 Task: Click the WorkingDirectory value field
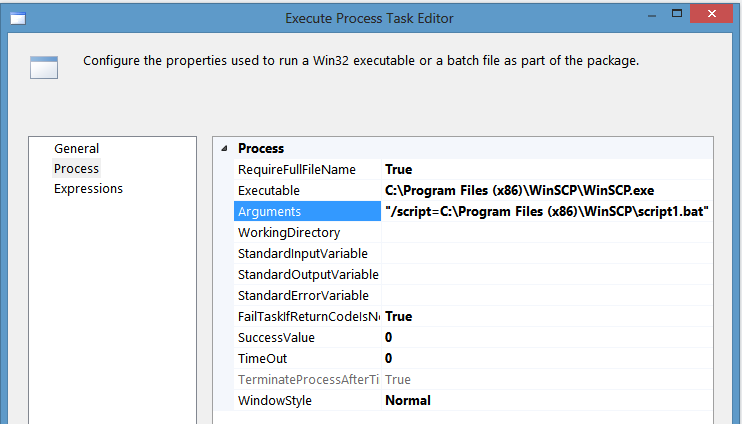(x=547, y=232)
